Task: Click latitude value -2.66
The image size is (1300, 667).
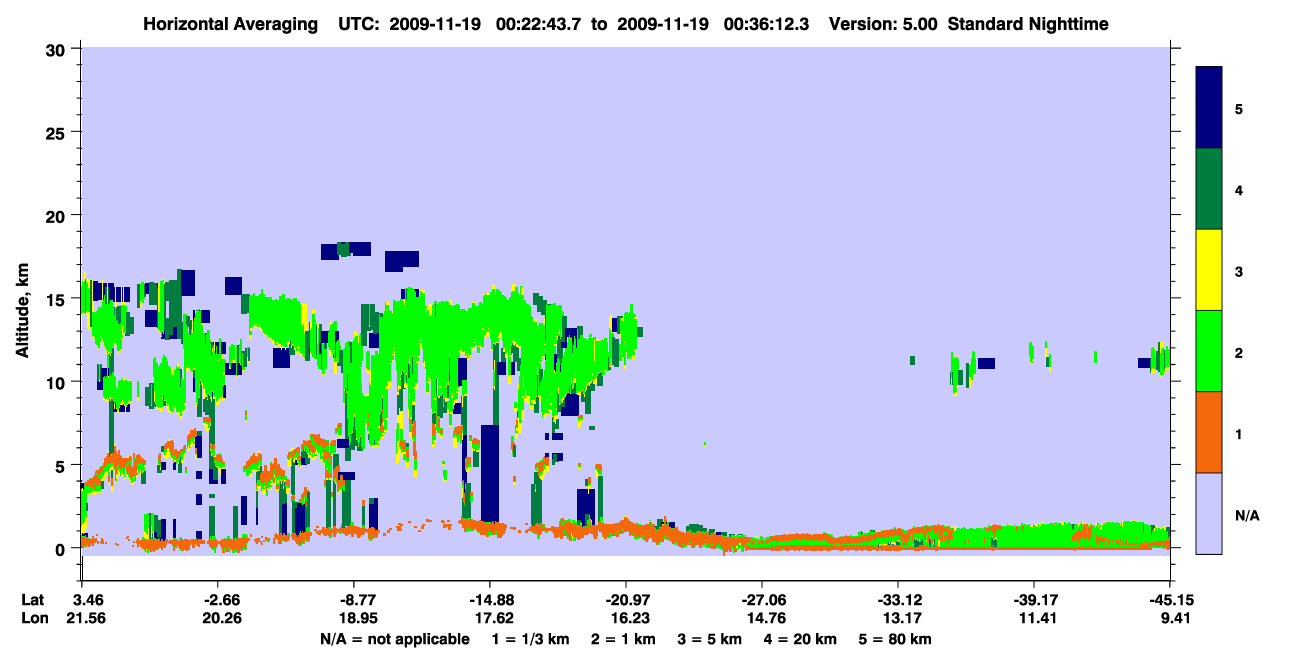Action: (218, 600)
